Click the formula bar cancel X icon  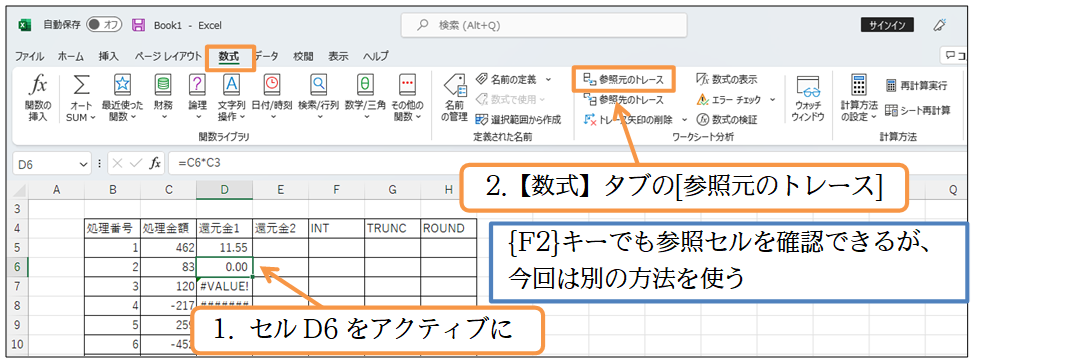117,163
